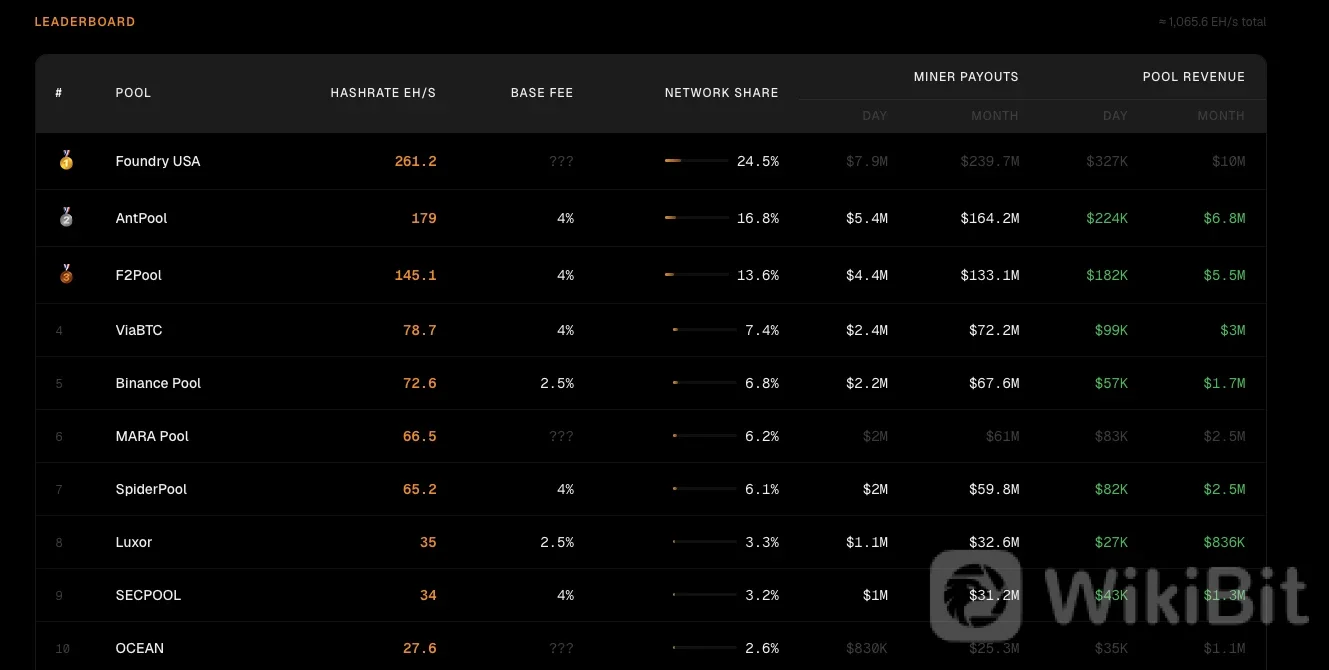This screenshot has height=670, width=1329.
Task: Sort by NETWORK SHARE column header
Action: point(721,93)
